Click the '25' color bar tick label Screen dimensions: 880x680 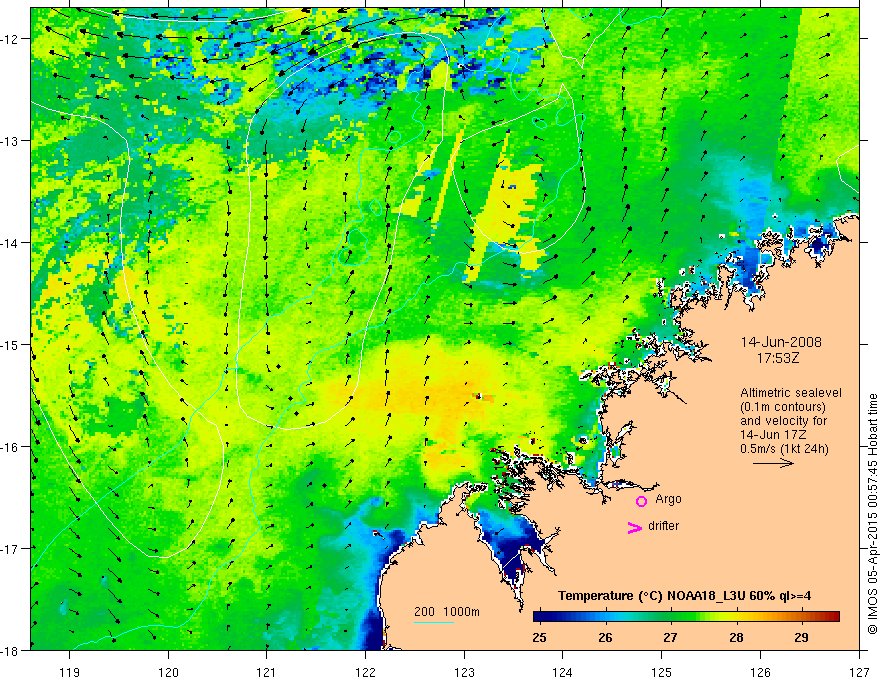tap(539, 637)
